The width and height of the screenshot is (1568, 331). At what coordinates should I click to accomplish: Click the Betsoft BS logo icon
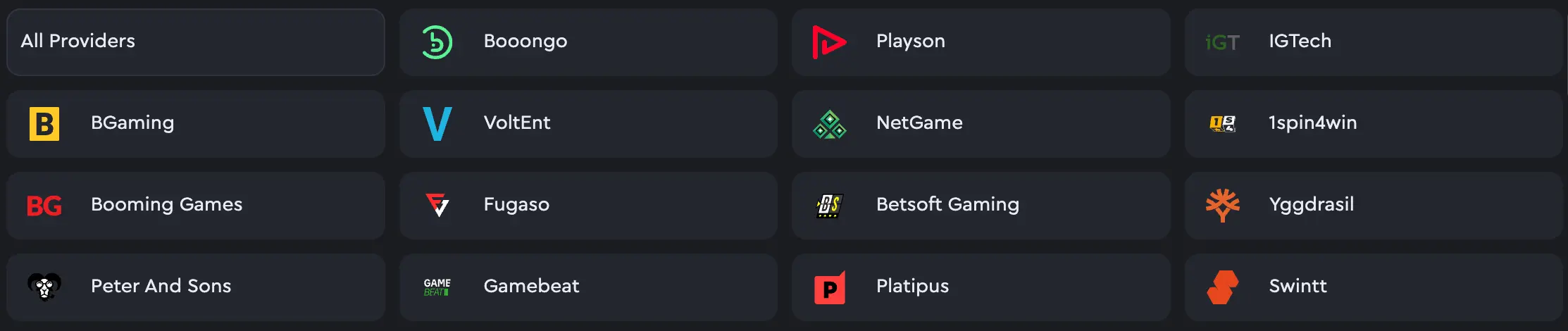coord(830,206)
